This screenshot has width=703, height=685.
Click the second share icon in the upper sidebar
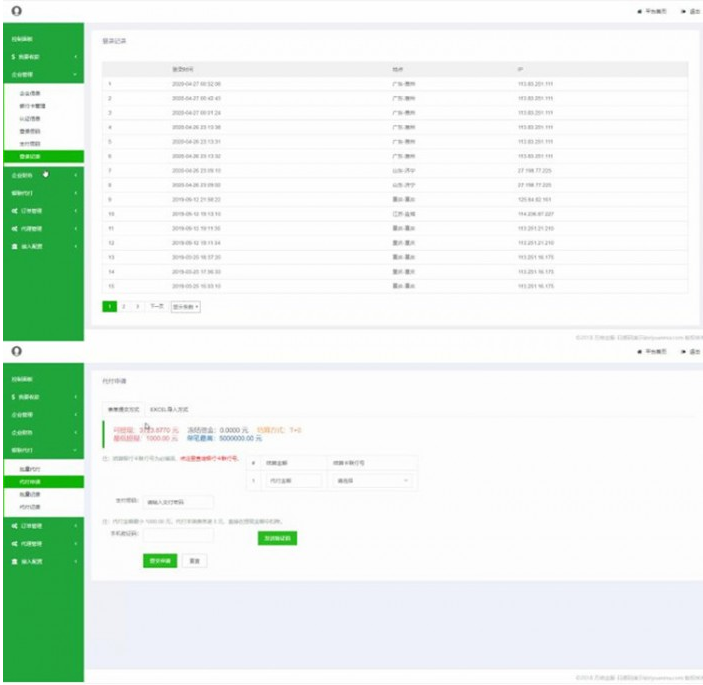(14, 229)
